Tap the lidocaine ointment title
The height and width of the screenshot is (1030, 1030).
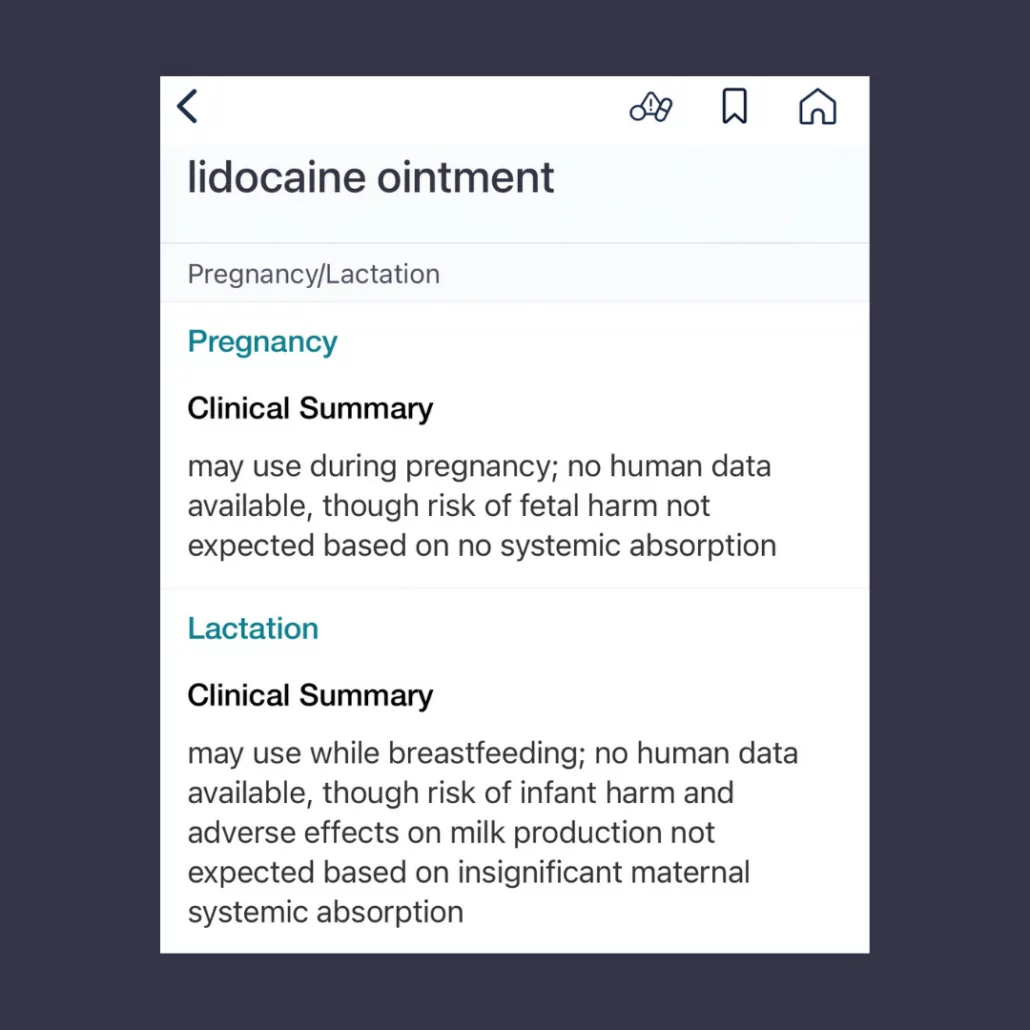click(370, 178)
